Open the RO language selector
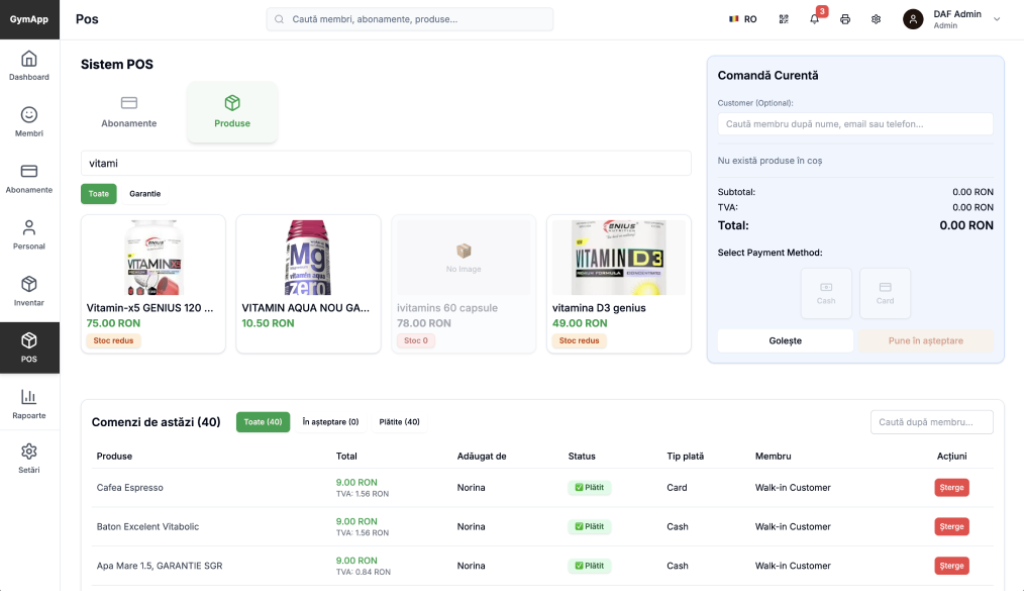 tap(742, 19)
